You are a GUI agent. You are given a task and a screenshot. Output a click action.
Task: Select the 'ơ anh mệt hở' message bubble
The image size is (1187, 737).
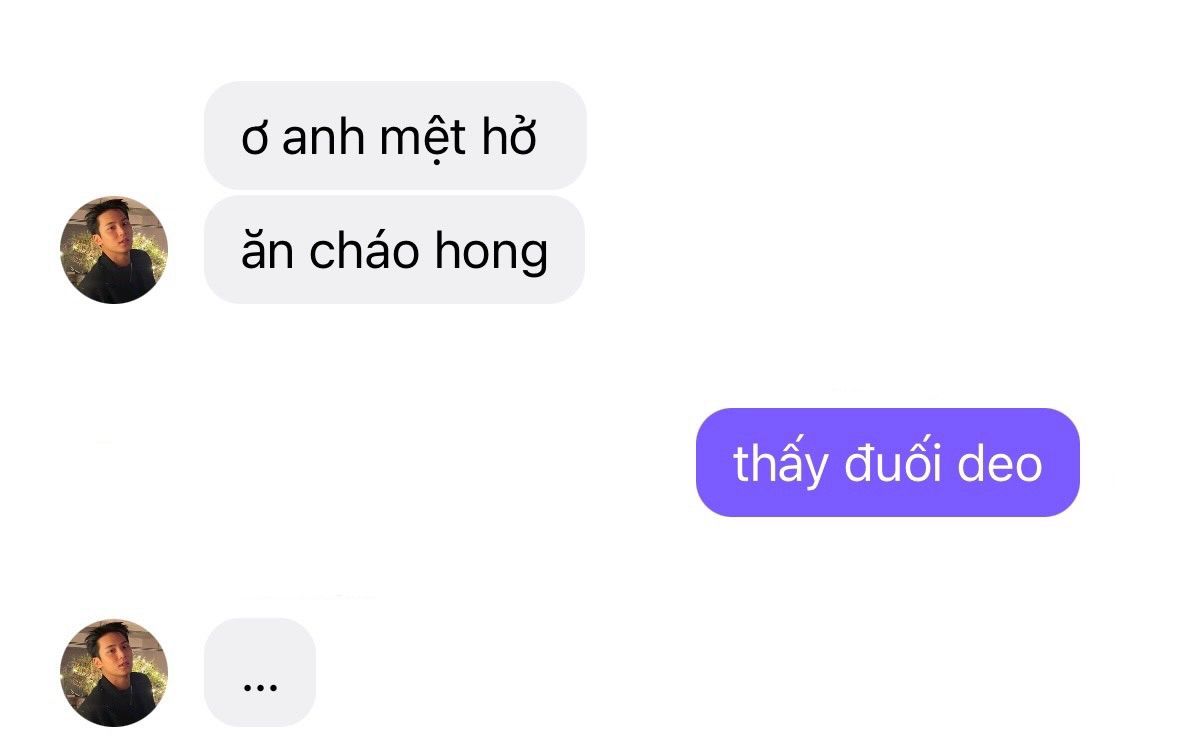point(395,135)
